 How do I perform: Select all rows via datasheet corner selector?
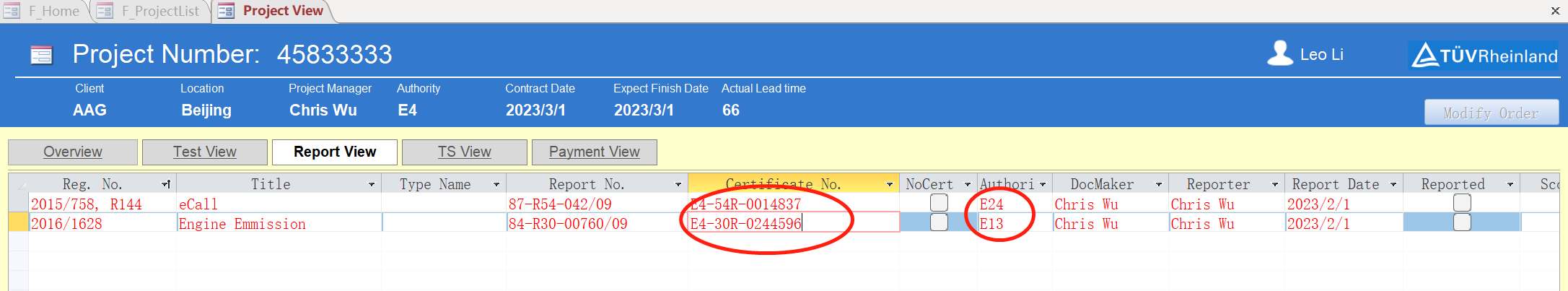pyautogui.click(x=19, y=185)
